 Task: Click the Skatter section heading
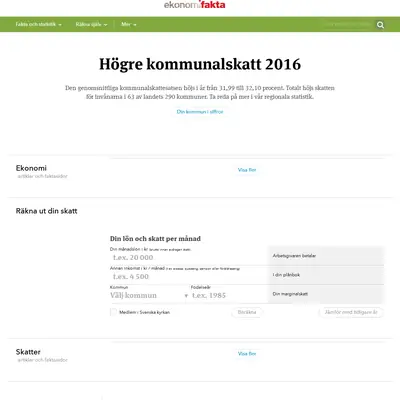pyautogui.click(x=28, y=352)
